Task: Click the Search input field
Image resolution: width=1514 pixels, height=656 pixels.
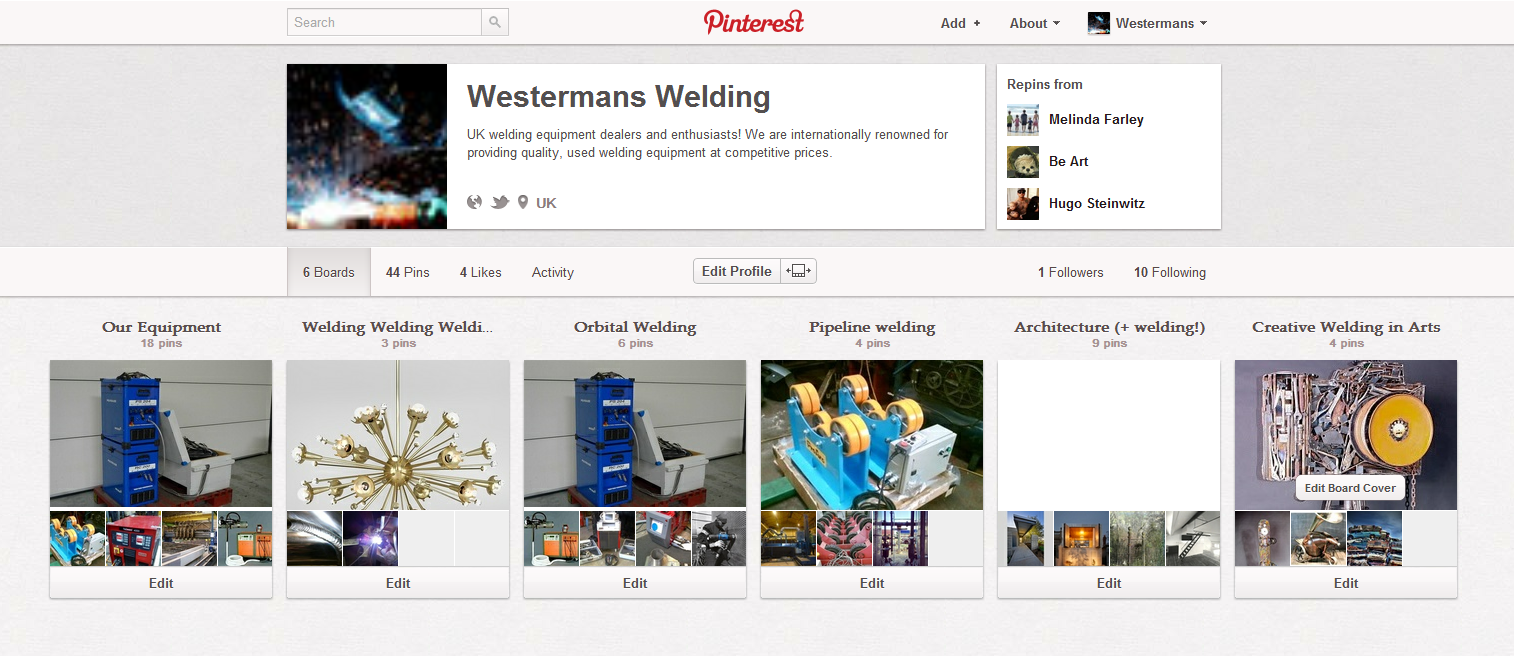Action: click(384, 22)
